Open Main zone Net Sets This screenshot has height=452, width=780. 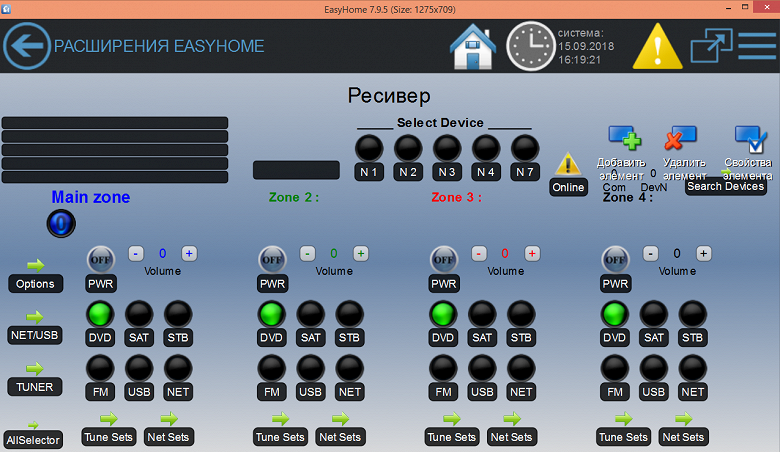click(x=168, y=437)
